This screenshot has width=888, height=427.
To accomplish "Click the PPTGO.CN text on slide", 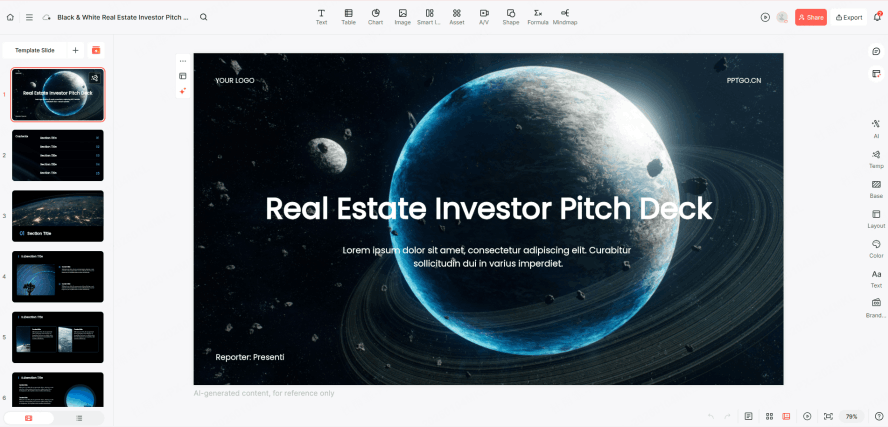I will coord(744,80).
